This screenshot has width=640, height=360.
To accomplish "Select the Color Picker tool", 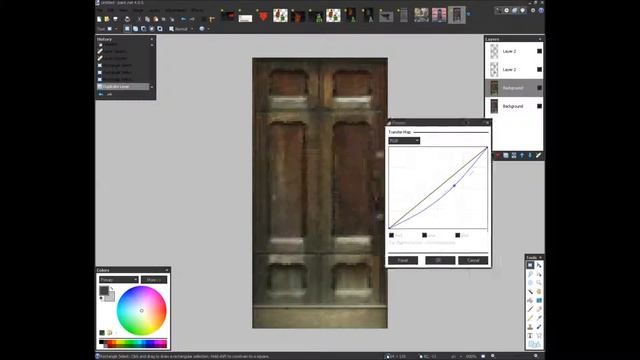I will point(539,318).
